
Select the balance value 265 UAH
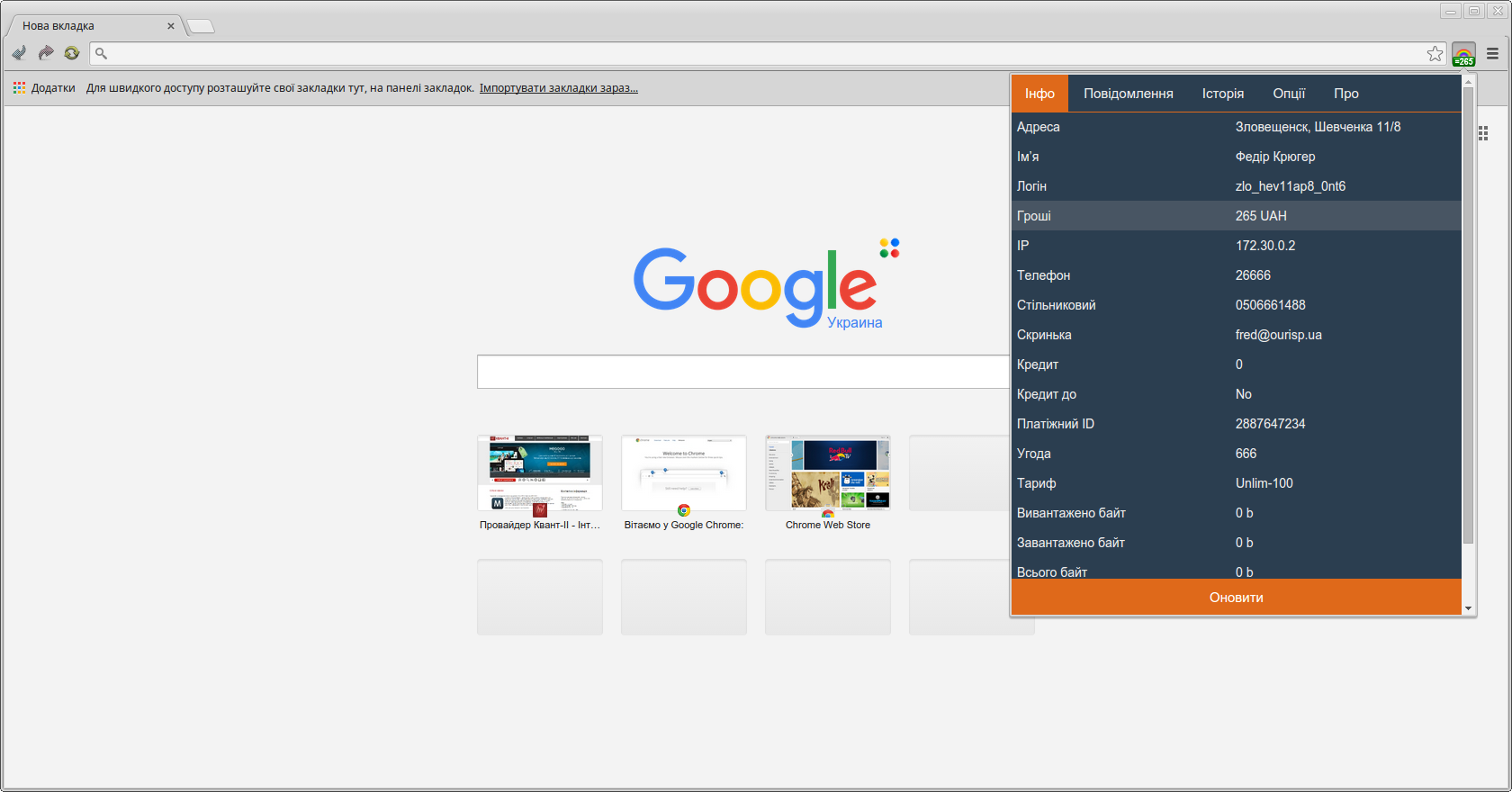tap(1261, 216)
